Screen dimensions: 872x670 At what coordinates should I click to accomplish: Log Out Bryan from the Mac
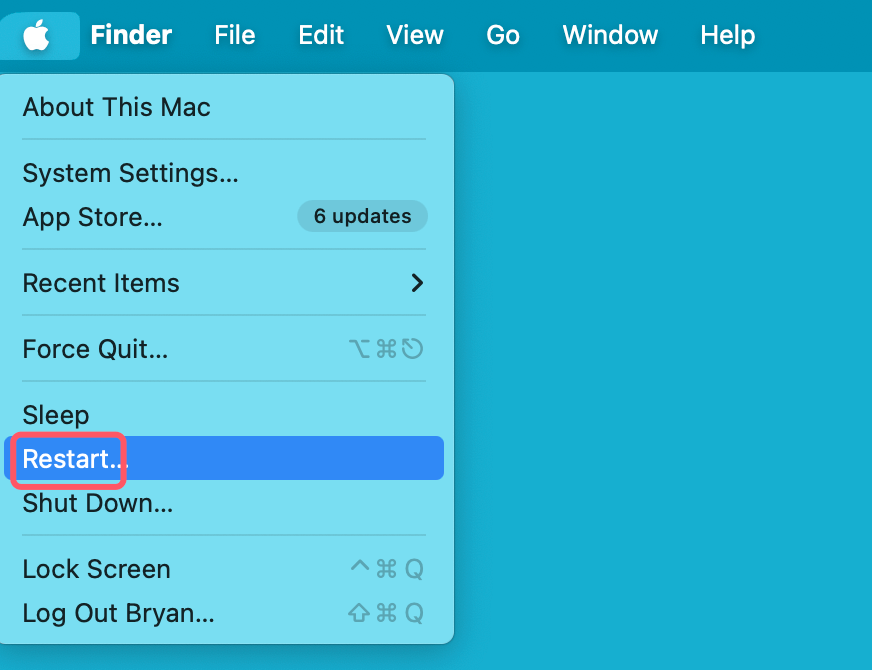click(118, 613)
